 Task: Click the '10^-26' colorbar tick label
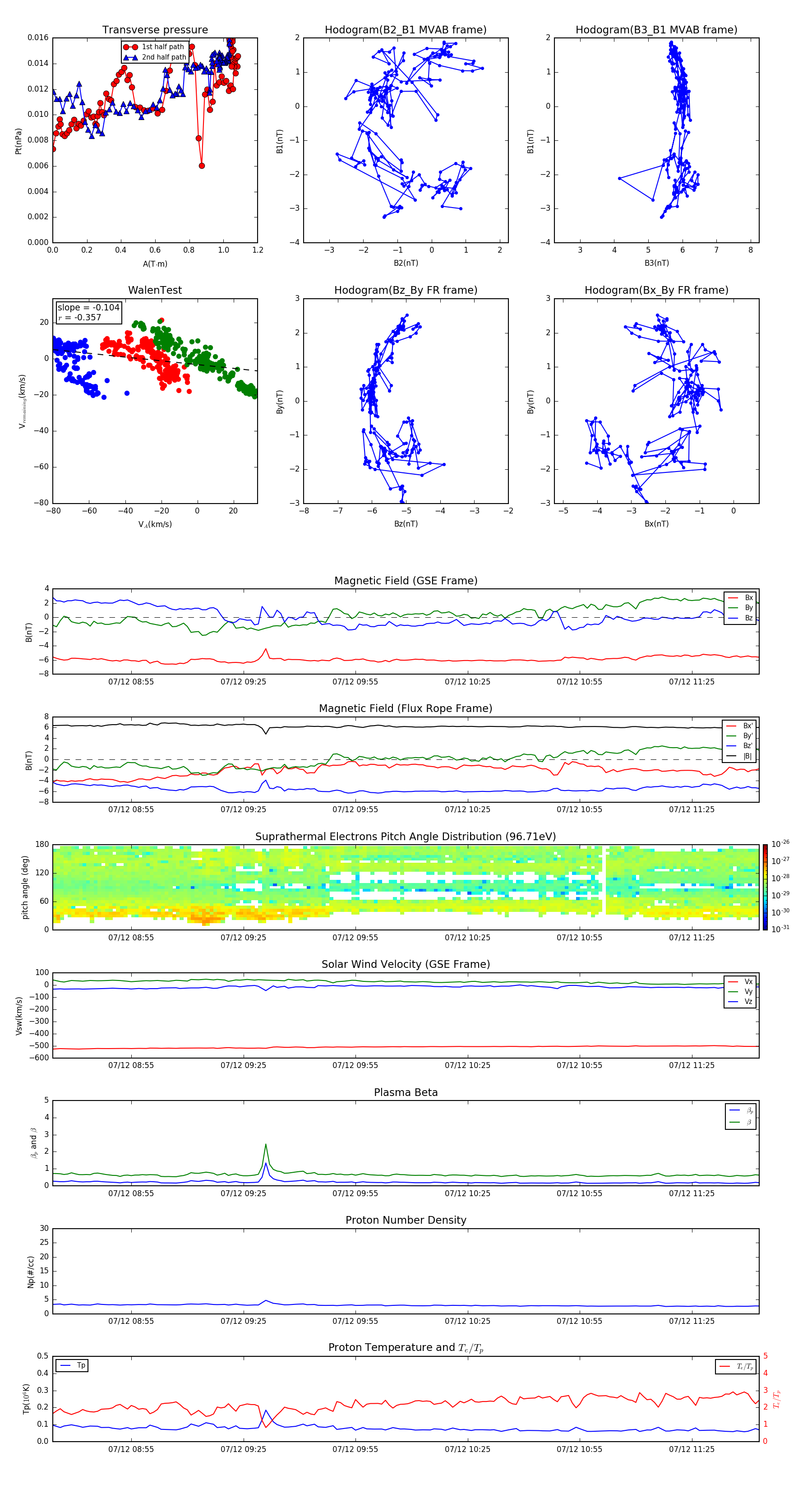click(780, 844)
